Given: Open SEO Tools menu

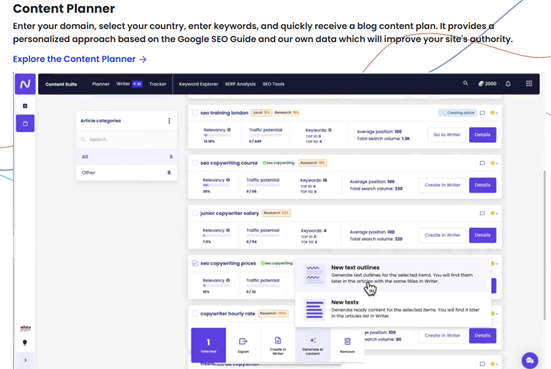Looking at the screenshot, I should coord(273,84).
